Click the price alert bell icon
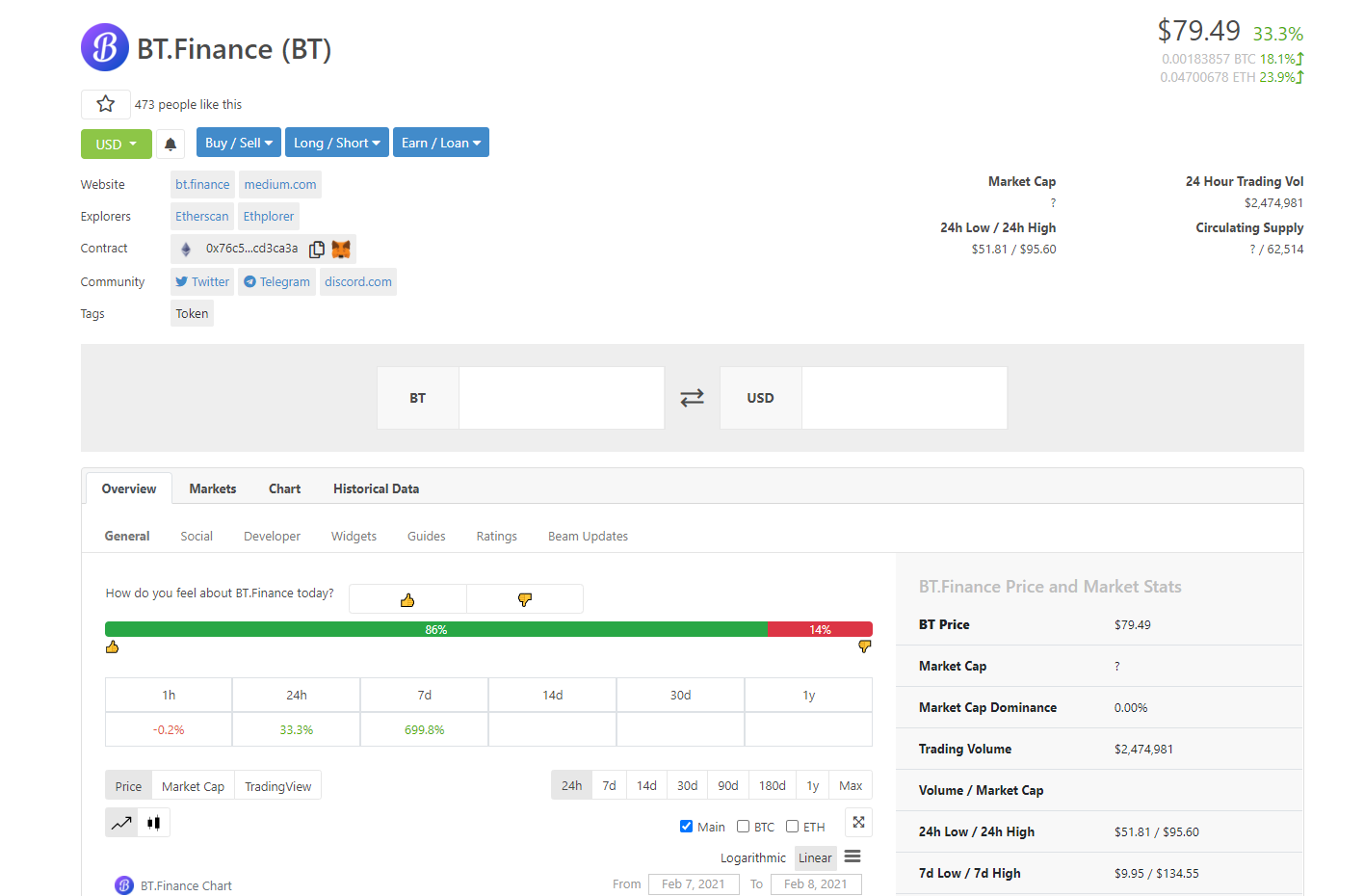The width and height of the screenshot is (1364, 896). pyautogui.click(x=170, y=144)
